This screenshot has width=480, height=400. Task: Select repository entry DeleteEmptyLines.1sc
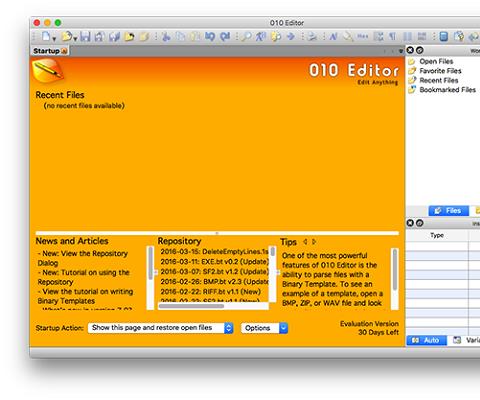pos(214,252)
